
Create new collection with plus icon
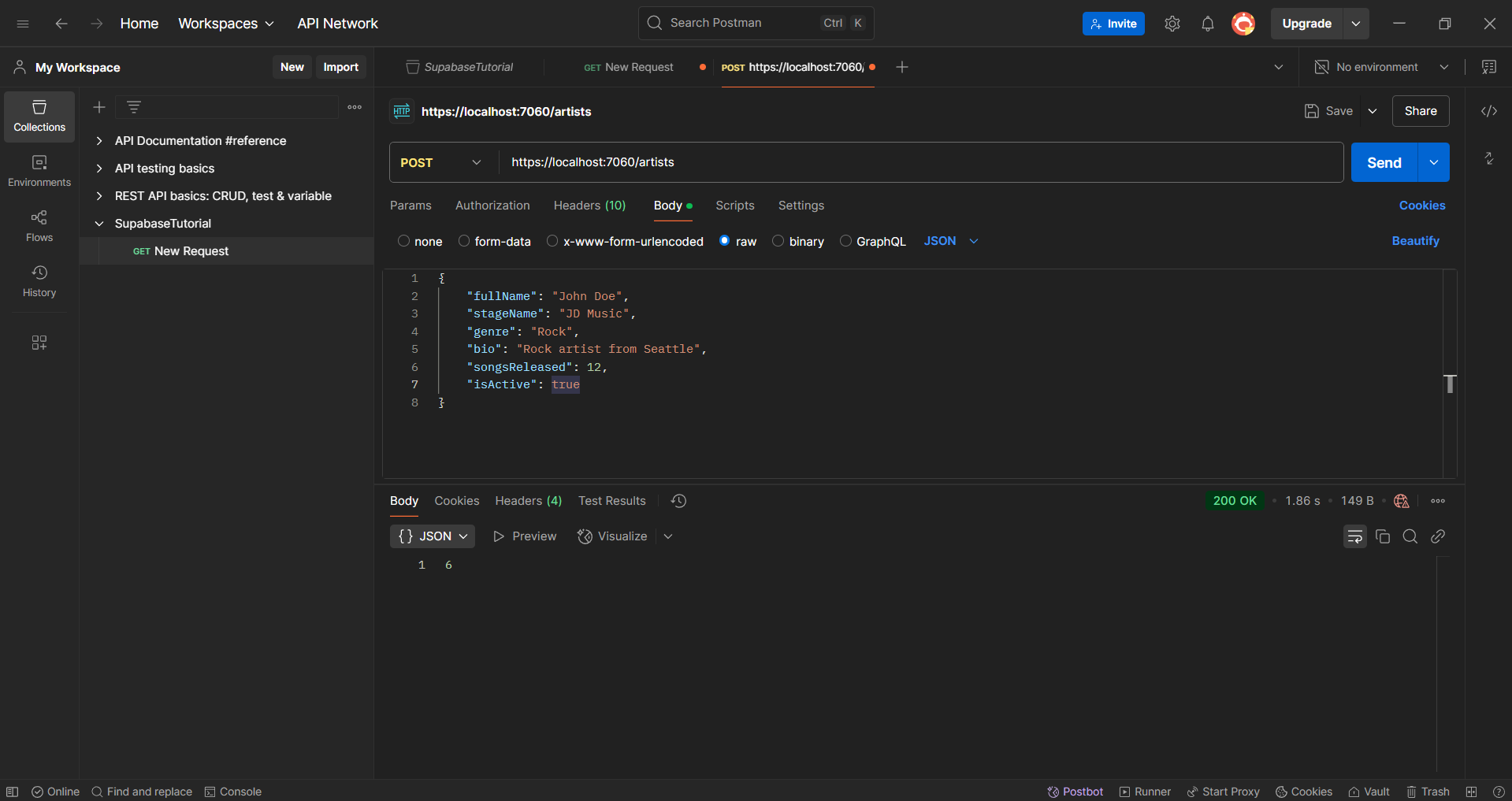coord(99,107)
